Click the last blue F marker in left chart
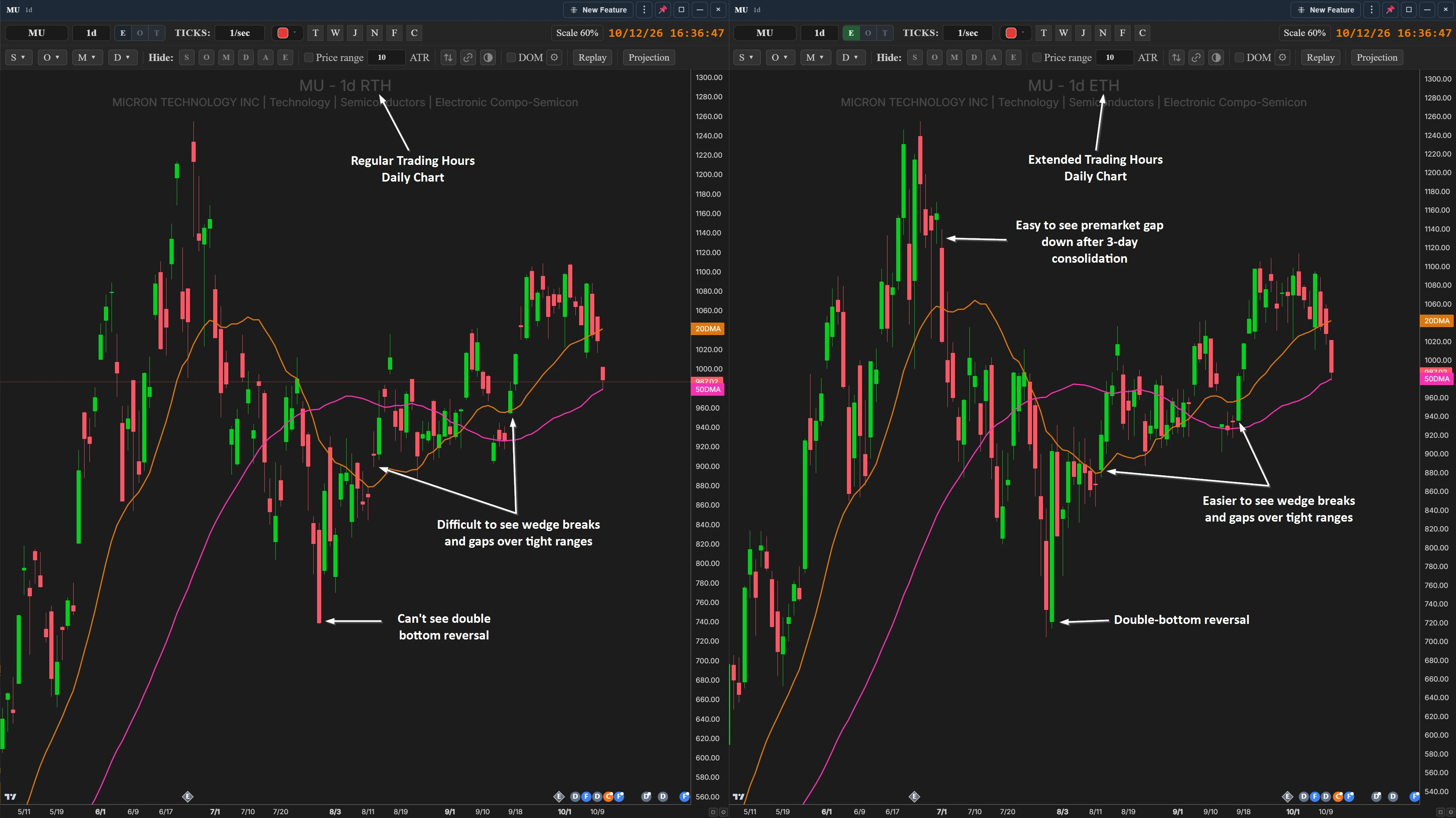Viewport: 1456px width, 818px height. click(x=685, y=796)
